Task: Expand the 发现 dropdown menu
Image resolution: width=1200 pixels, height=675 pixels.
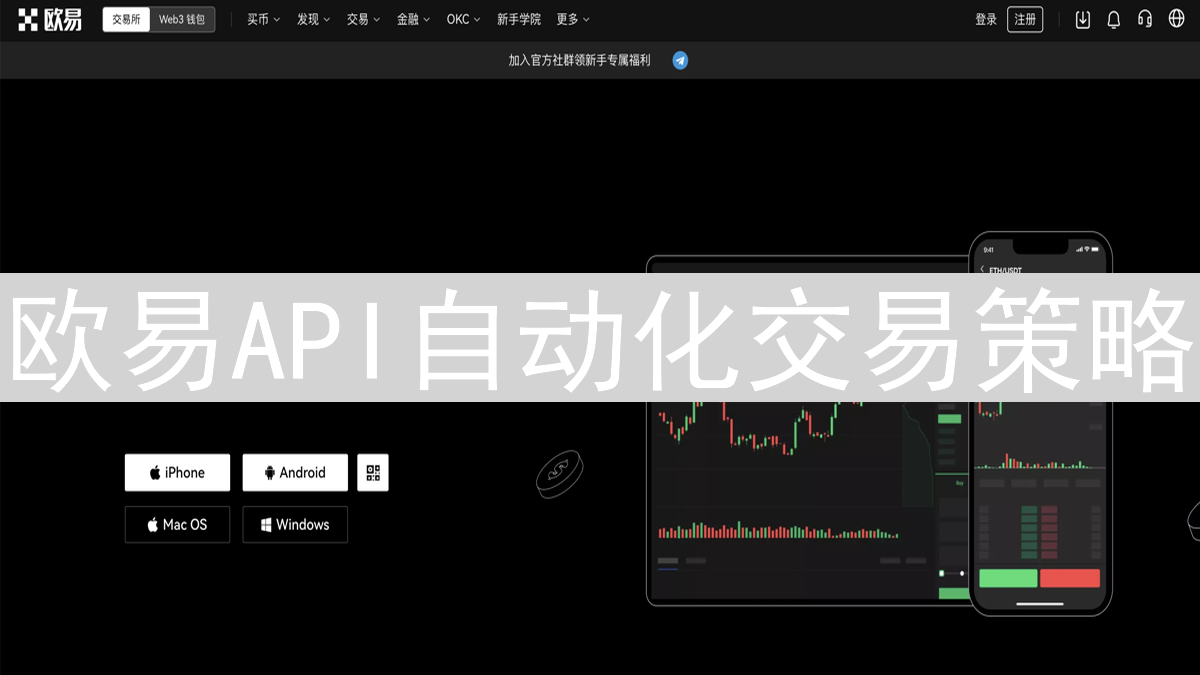Action: coord(314,19)
